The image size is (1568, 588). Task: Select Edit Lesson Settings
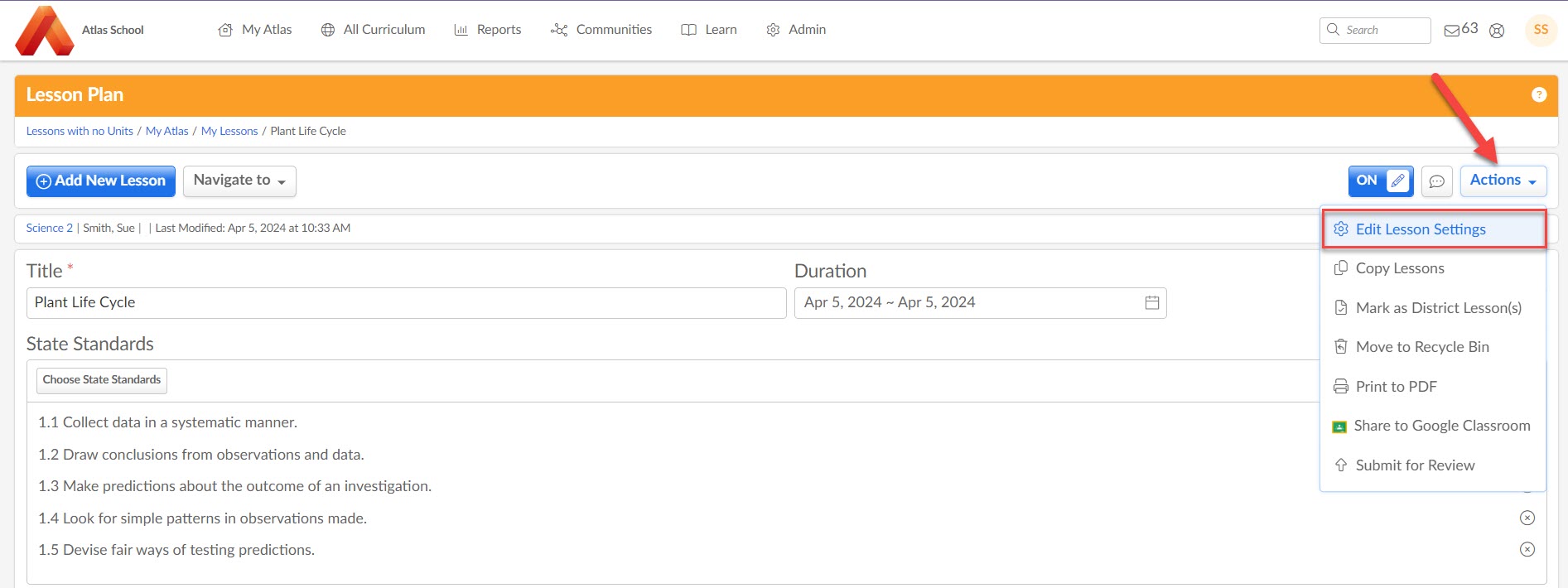1434,229
